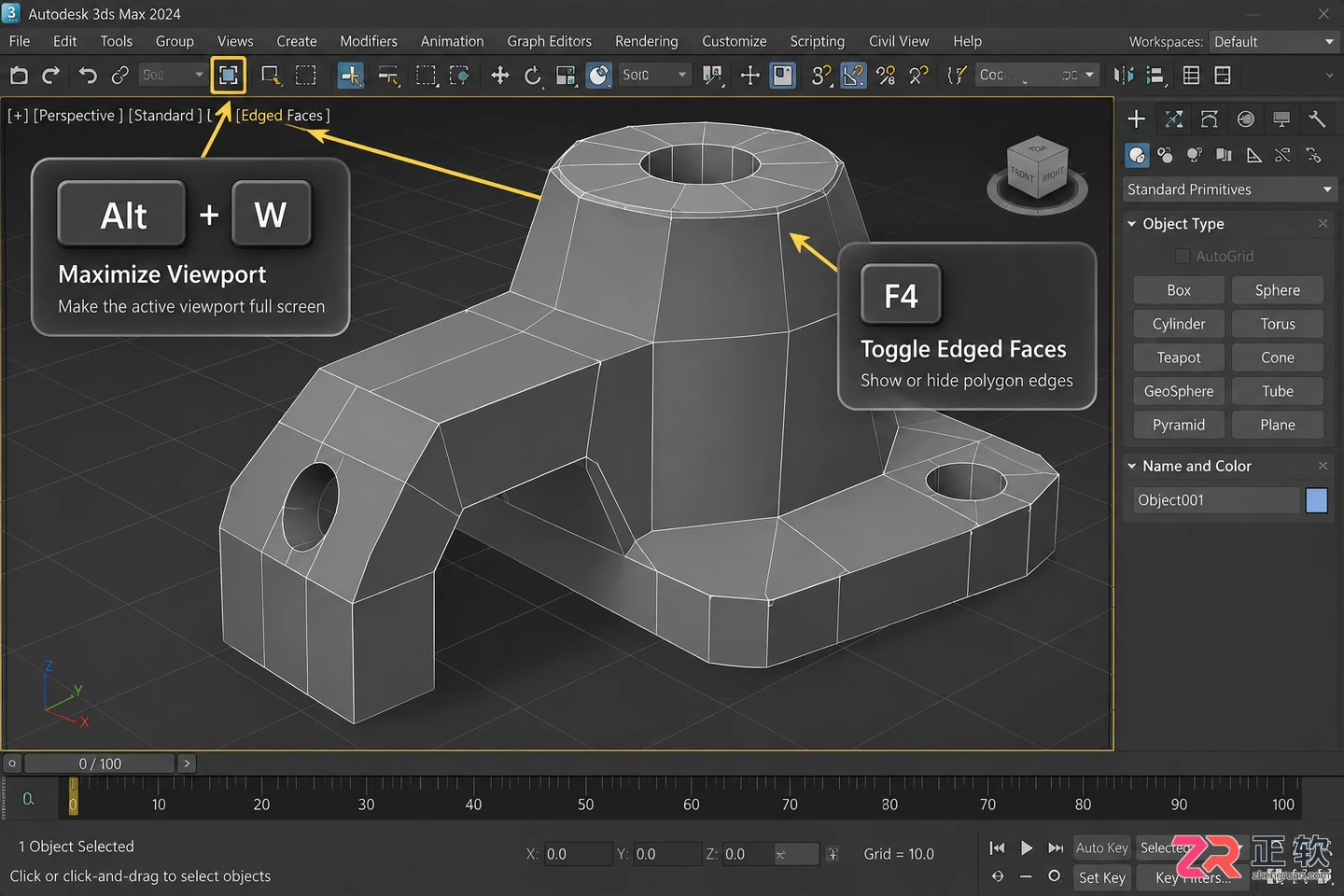Open the selection filter dropdown in the toolbar
The width and height of the screenshot is (1344, 896).
pos(173,75)
